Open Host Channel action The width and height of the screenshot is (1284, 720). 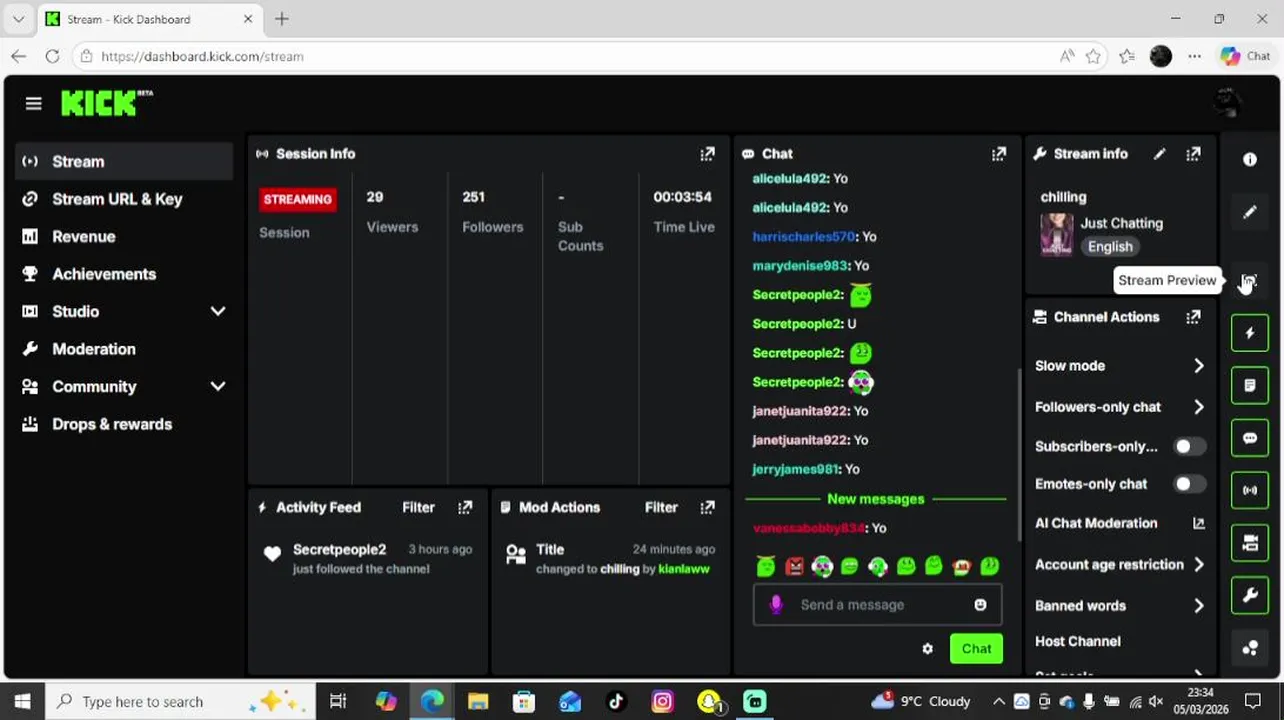click(x=1078, y=642)
